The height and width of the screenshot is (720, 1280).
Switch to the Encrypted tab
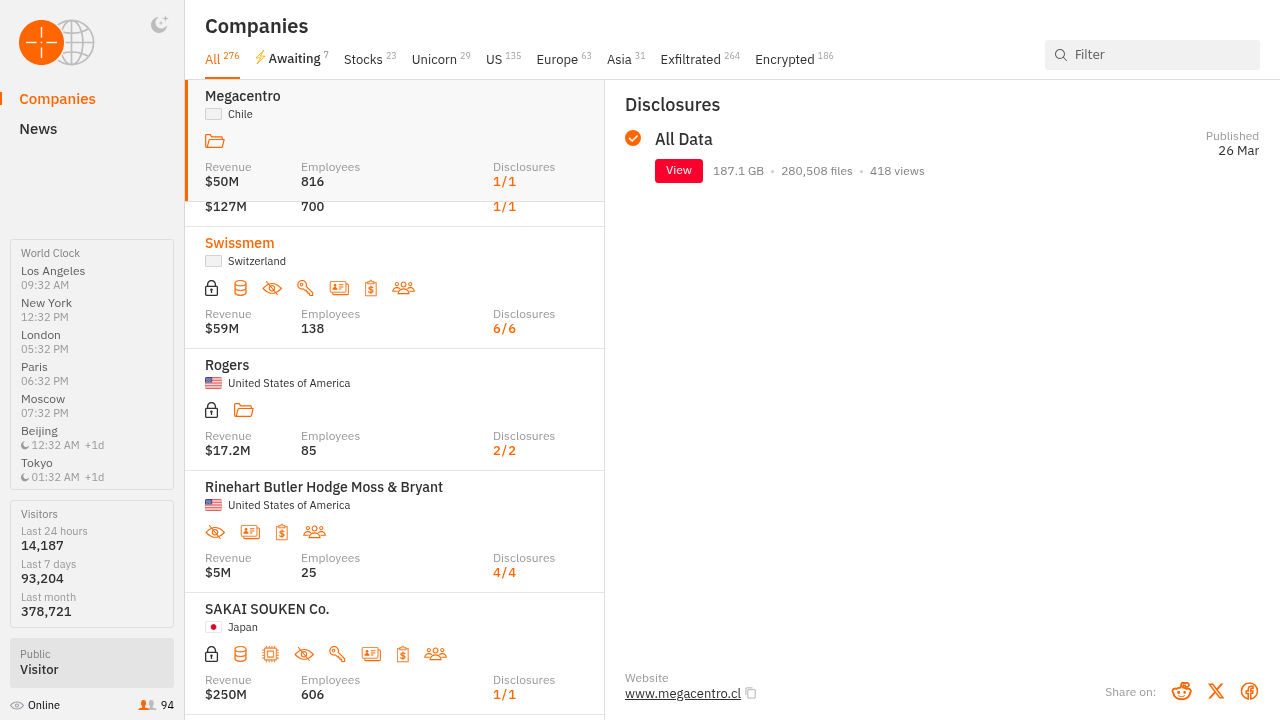tap(794, 59)
